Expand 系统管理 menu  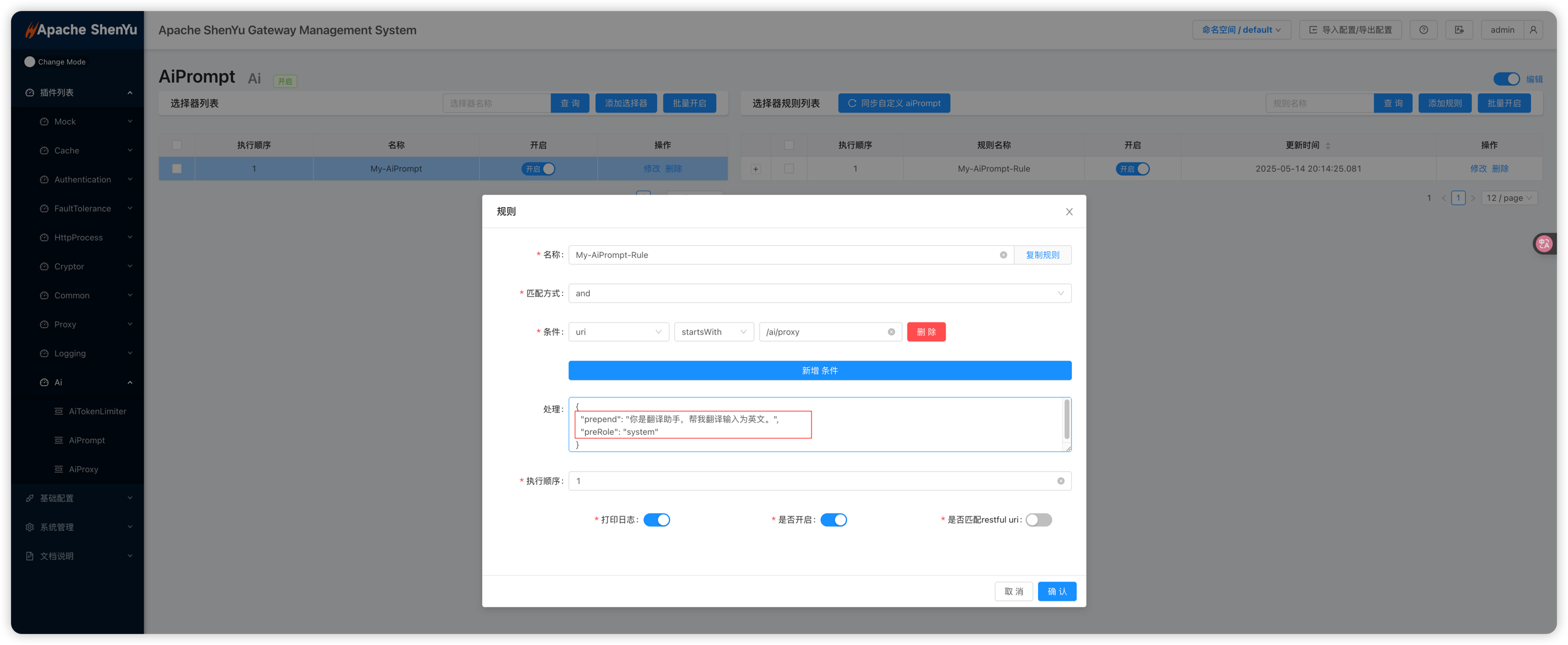tap(77, 527)
